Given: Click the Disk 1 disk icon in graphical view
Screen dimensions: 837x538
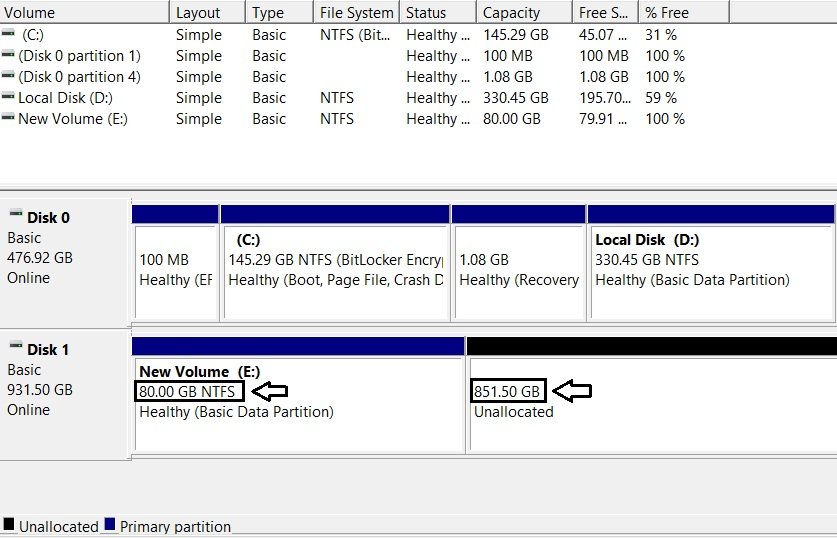Looking at the screenshot, I should point(16,346).
